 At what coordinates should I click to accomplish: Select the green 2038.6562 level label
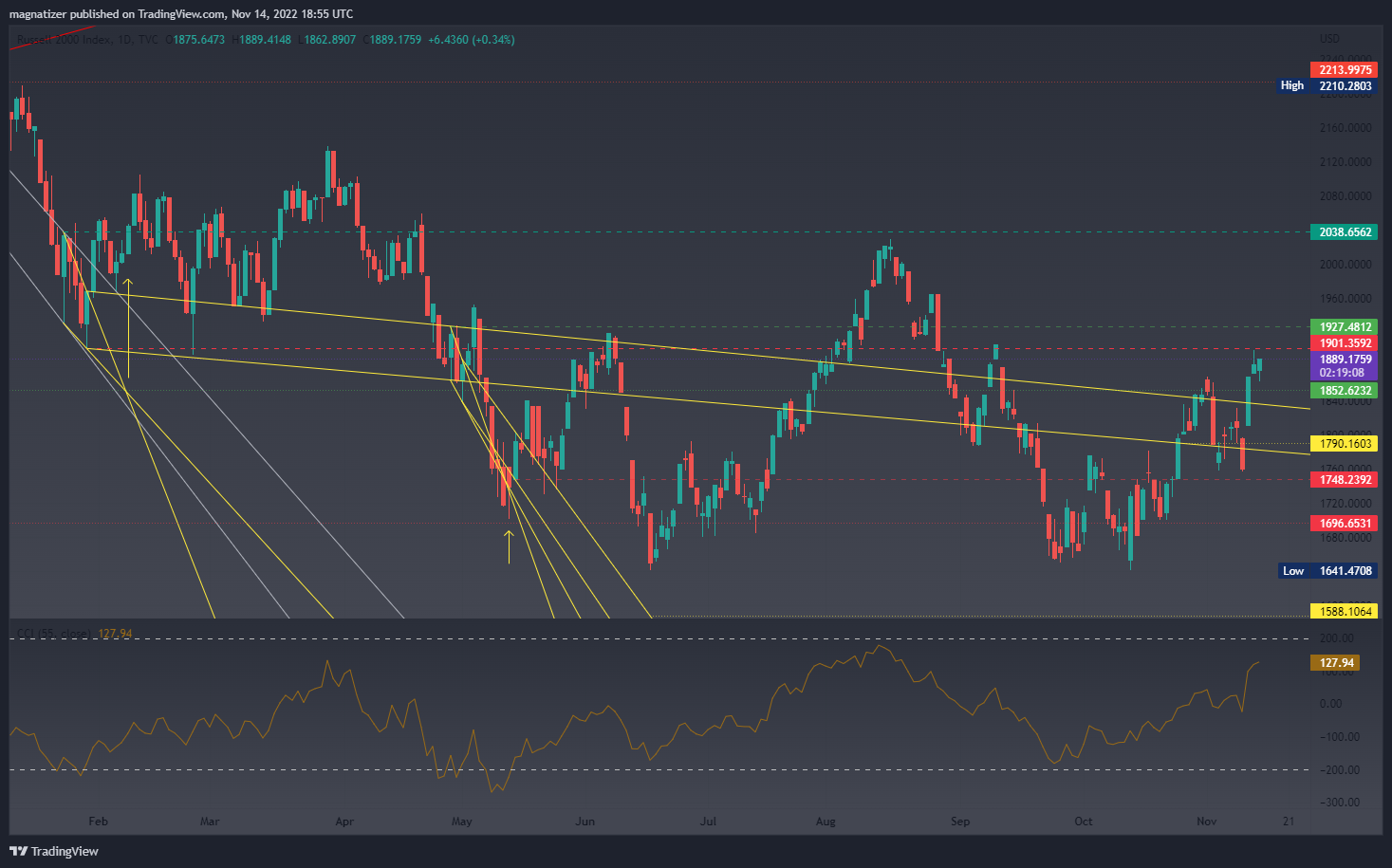[1345, 232]
